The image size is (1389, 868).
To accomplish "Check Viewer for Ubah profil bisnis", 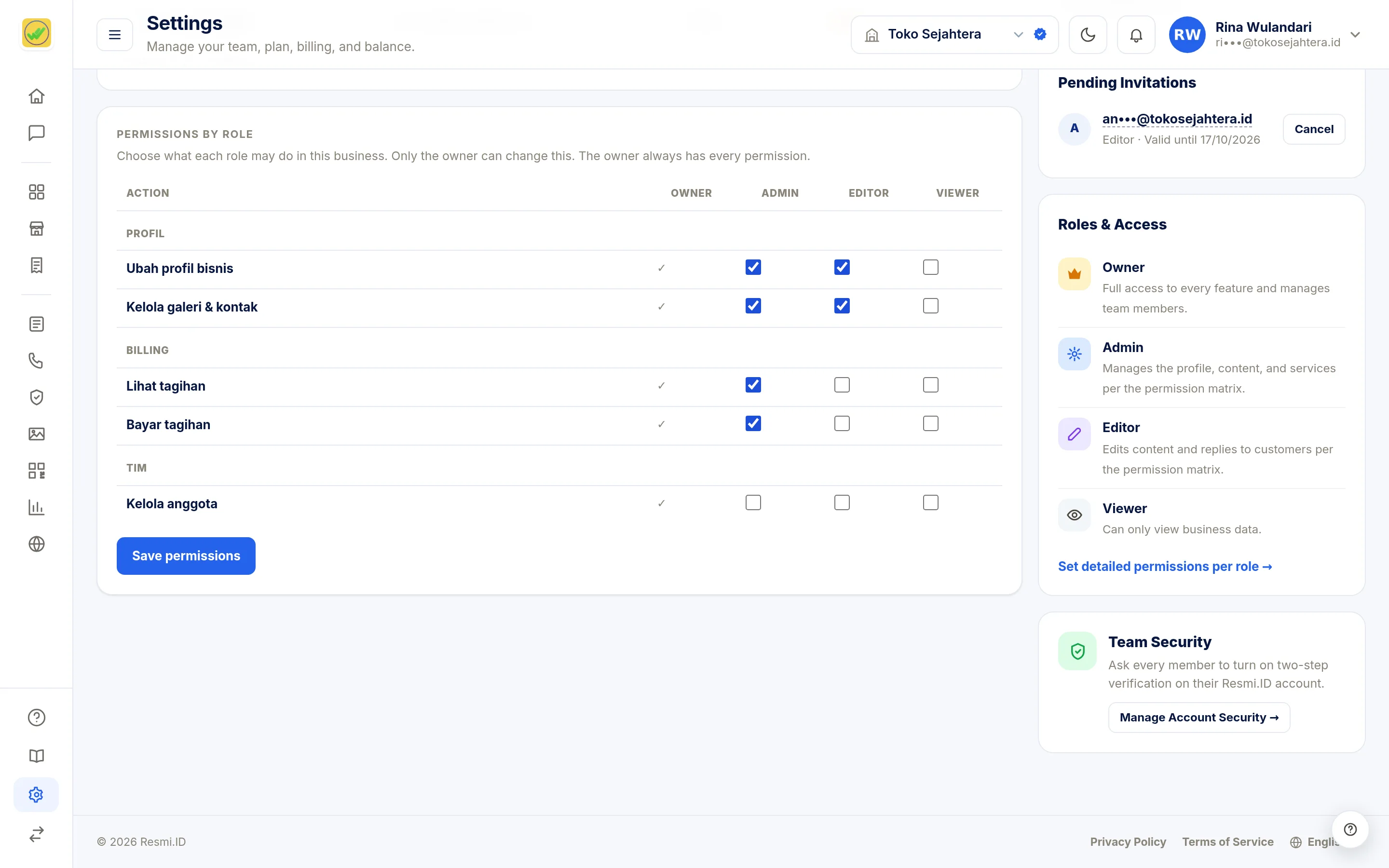I will (x=930, y=267).
